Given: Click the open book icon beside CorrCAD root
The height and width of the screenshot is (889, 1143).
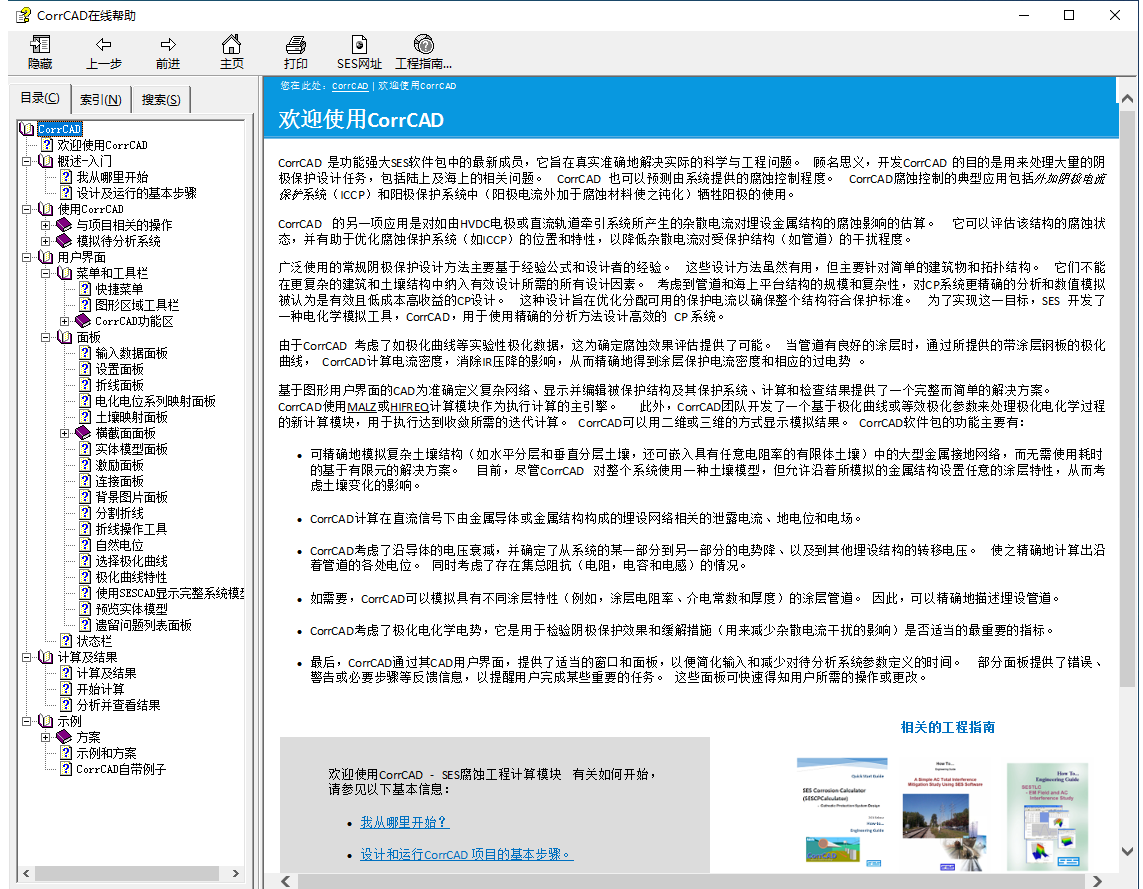Looking at the screenshot, I should 27,129.
